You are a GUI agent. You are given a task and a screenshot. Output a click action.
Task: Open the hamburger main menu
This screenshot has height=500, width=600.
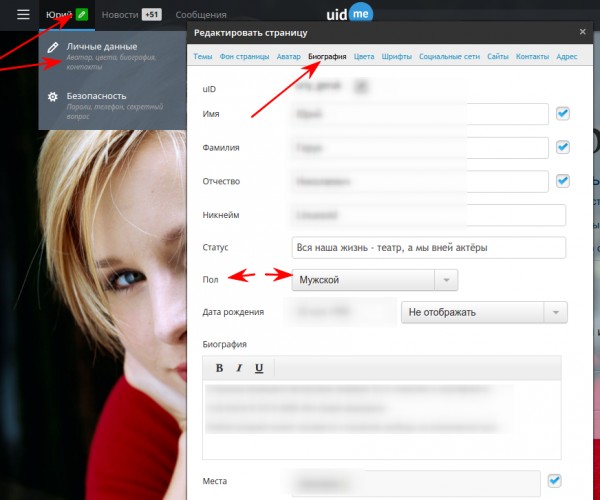coord(23,15)
